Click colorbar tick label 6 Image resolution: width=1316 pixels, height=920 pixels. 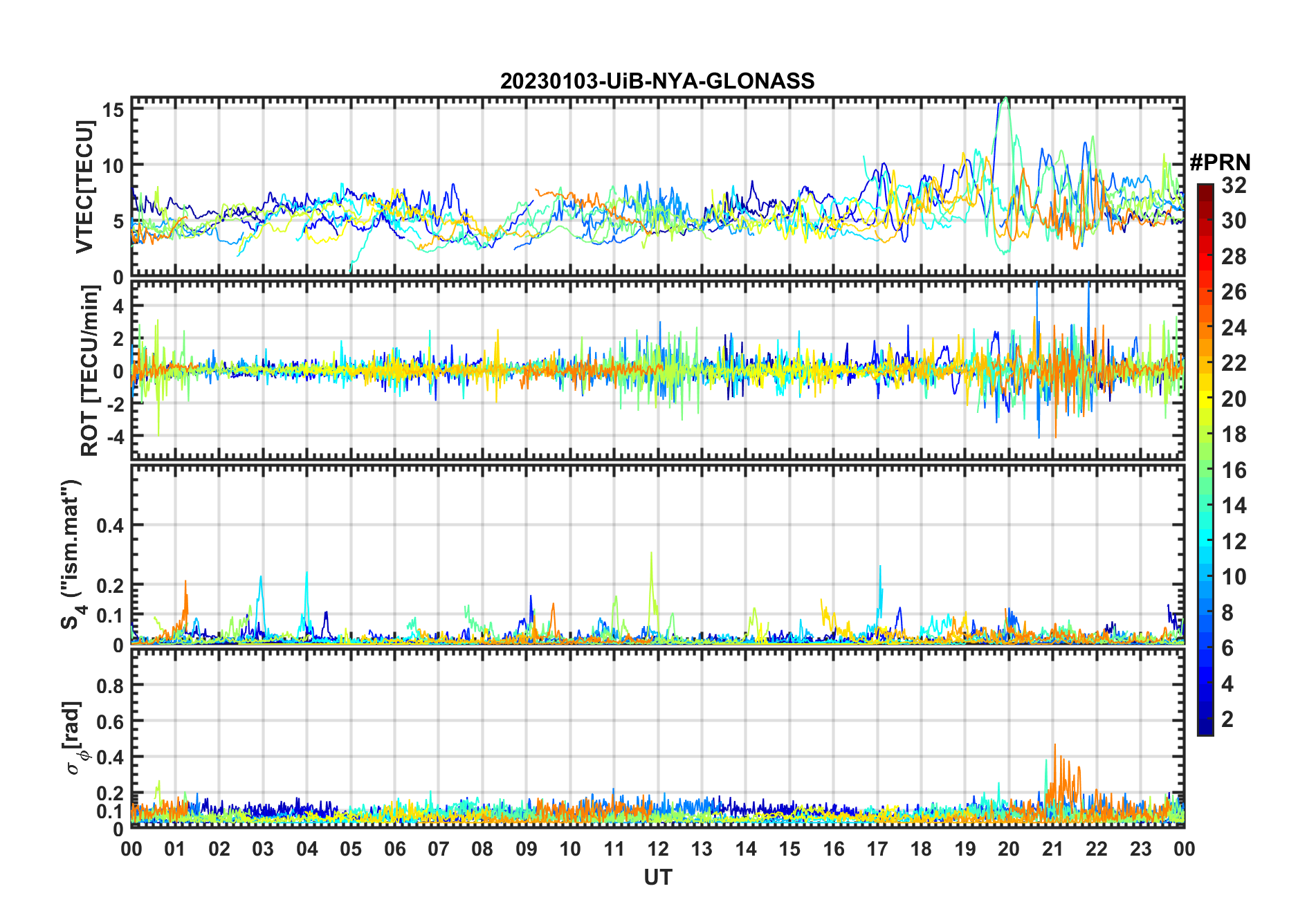(x=1227, y=648)
